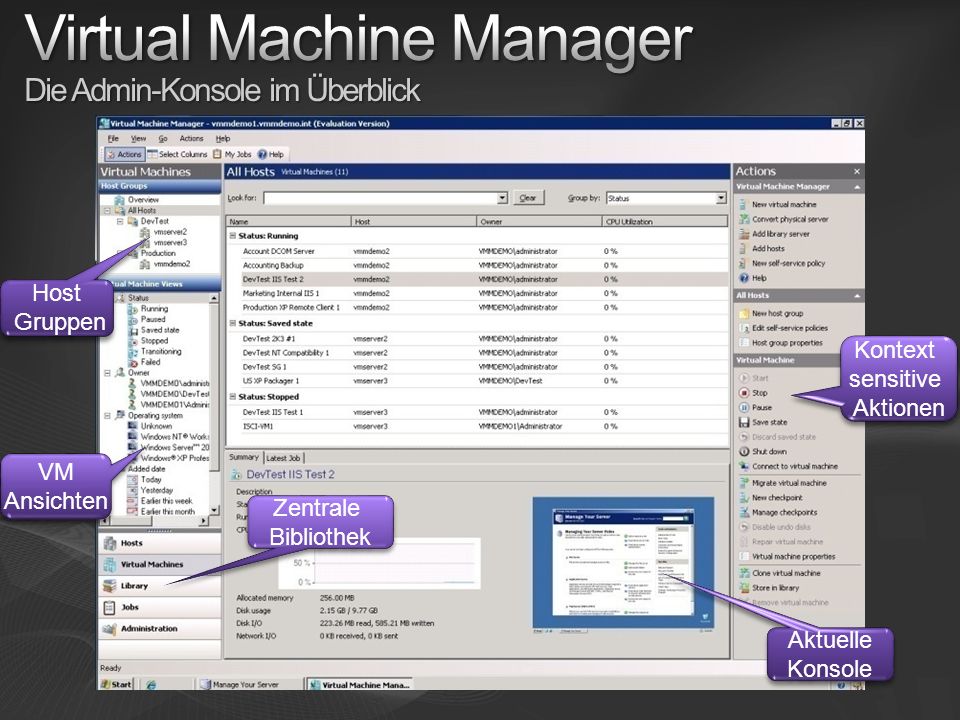Open My Jobs from the toolbar

[x=233, y=154]
